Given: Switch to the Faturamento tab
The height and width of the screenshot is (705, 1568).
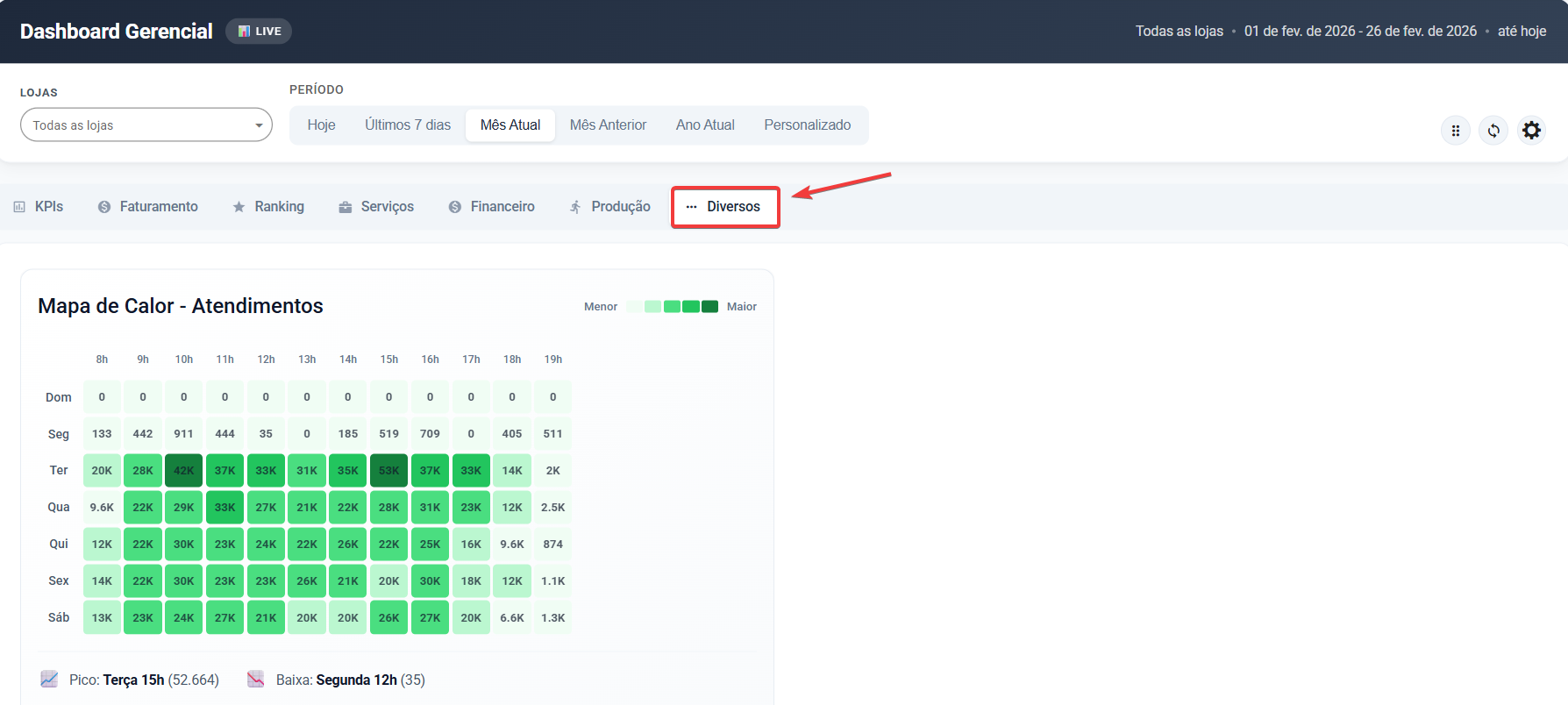Looking at the screenshot, I should (147, 207).
